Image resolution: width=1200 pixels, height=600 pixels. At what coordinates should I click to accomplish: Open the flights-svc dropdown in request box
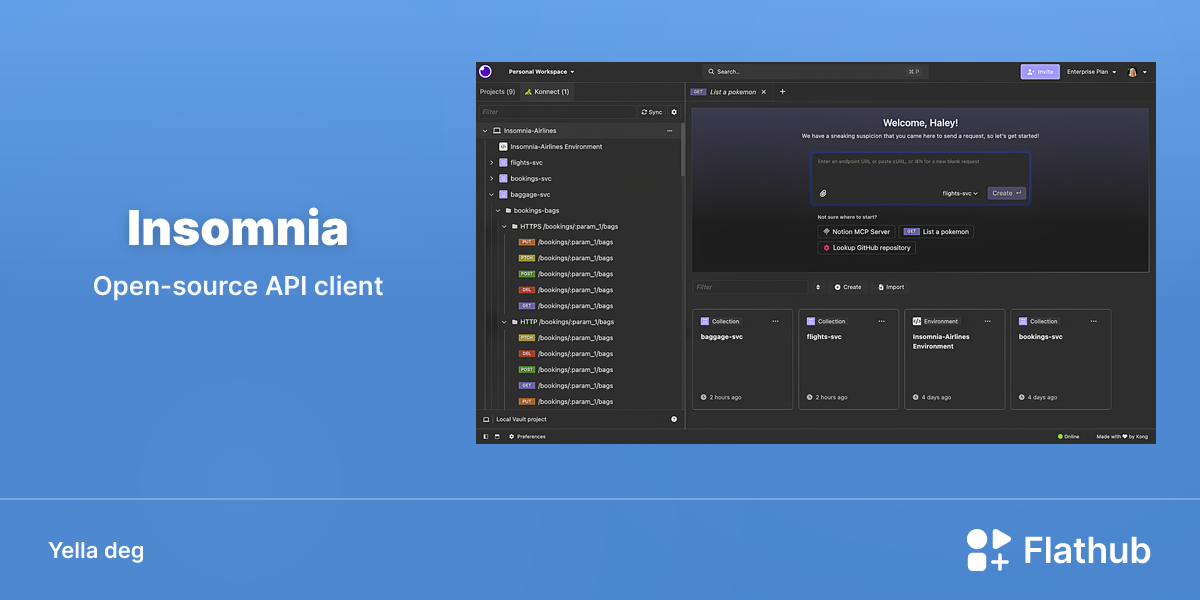960,193
